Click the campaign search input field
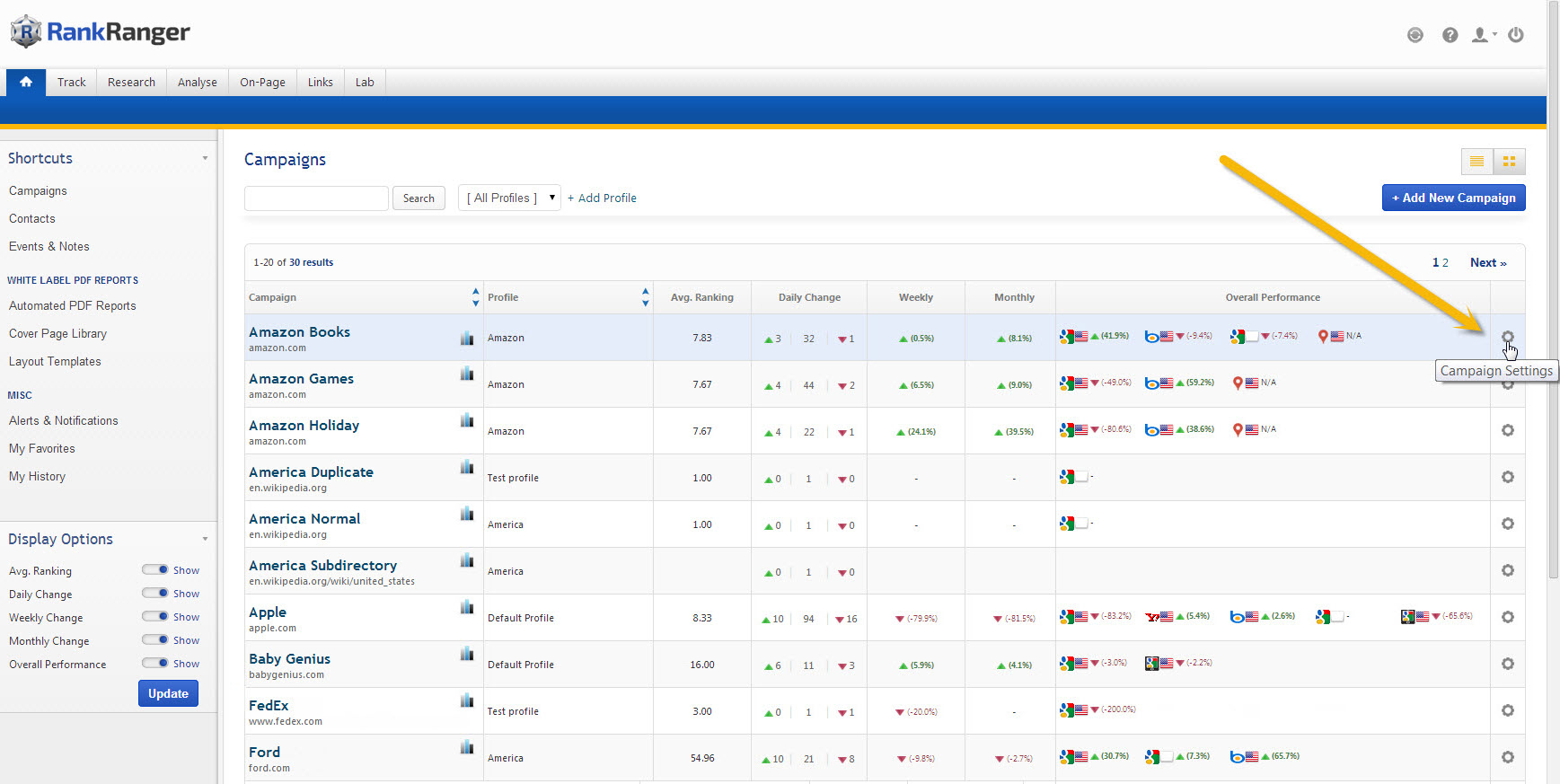The width and height of the screenshot is (1560, 784). pyautogui.click(x=316, y=198)
